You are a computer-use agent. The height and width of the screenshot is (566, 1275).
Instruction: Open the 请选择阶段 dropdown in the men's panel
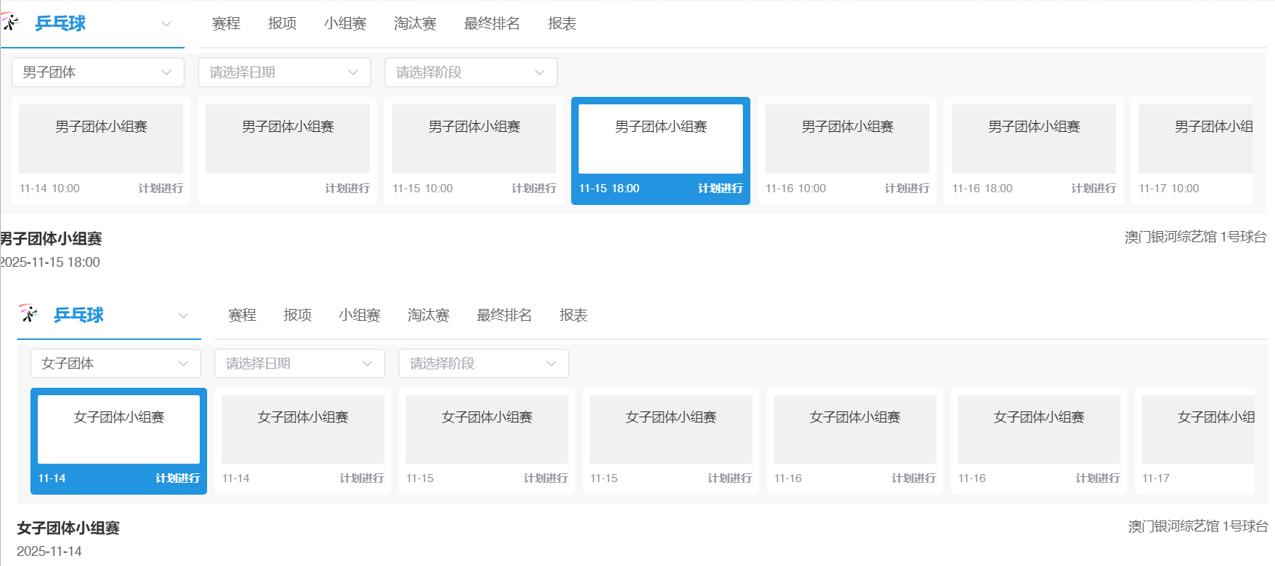(x=471, y=72)
